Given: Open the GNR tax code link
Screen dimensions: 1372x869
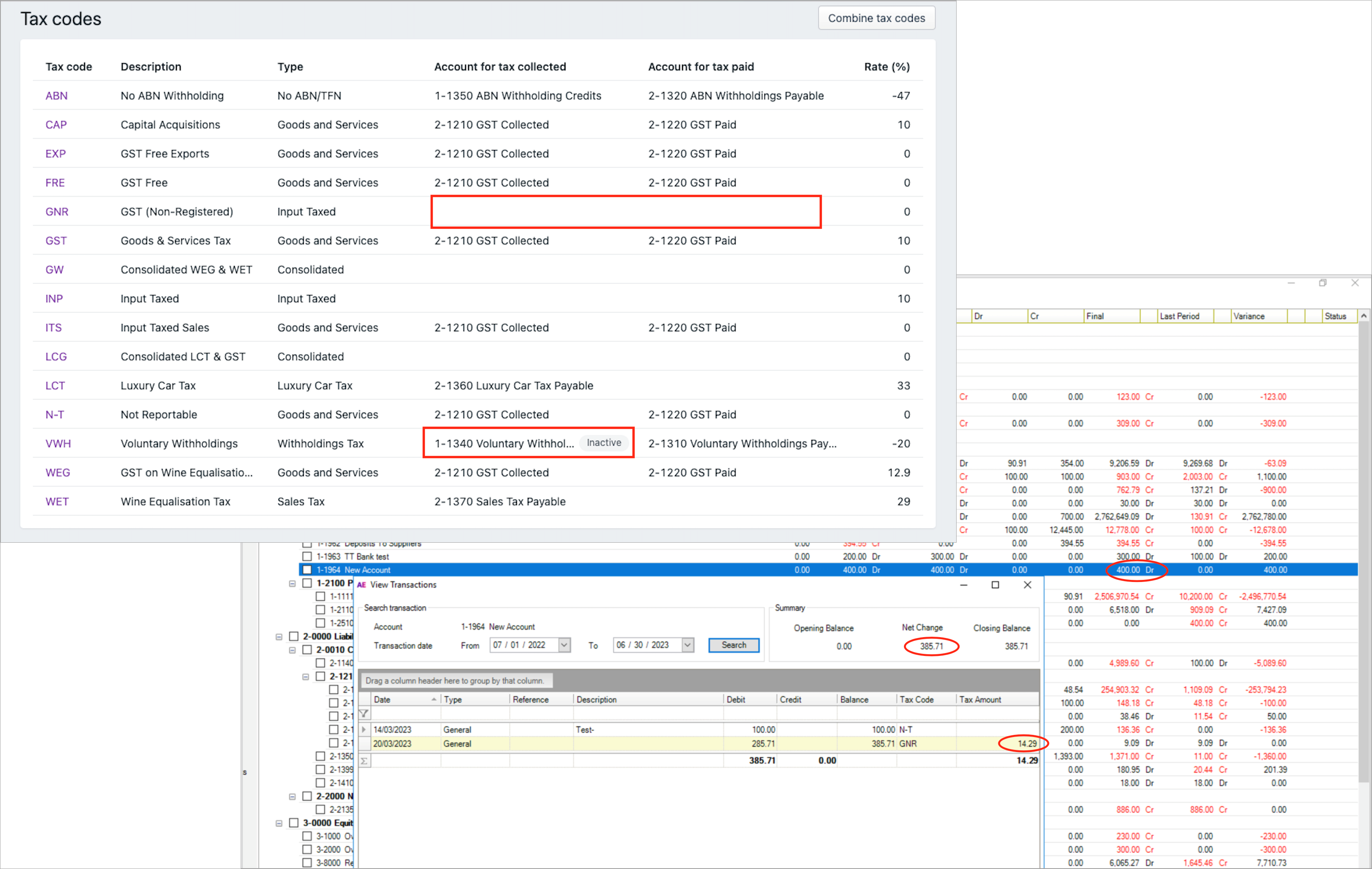Looking at the screenshot, I should (x=57, y=212).
